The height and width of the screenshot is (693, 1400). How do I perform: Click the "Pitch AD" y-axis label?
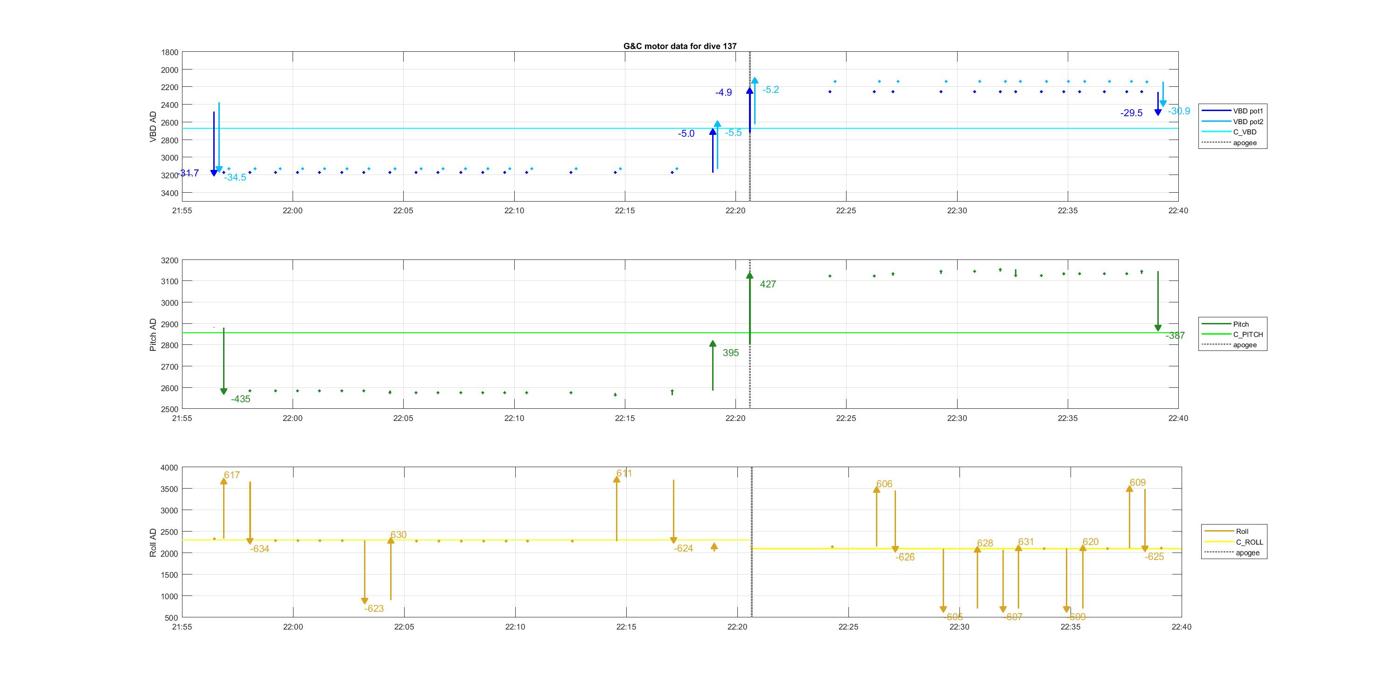(154, 335)
